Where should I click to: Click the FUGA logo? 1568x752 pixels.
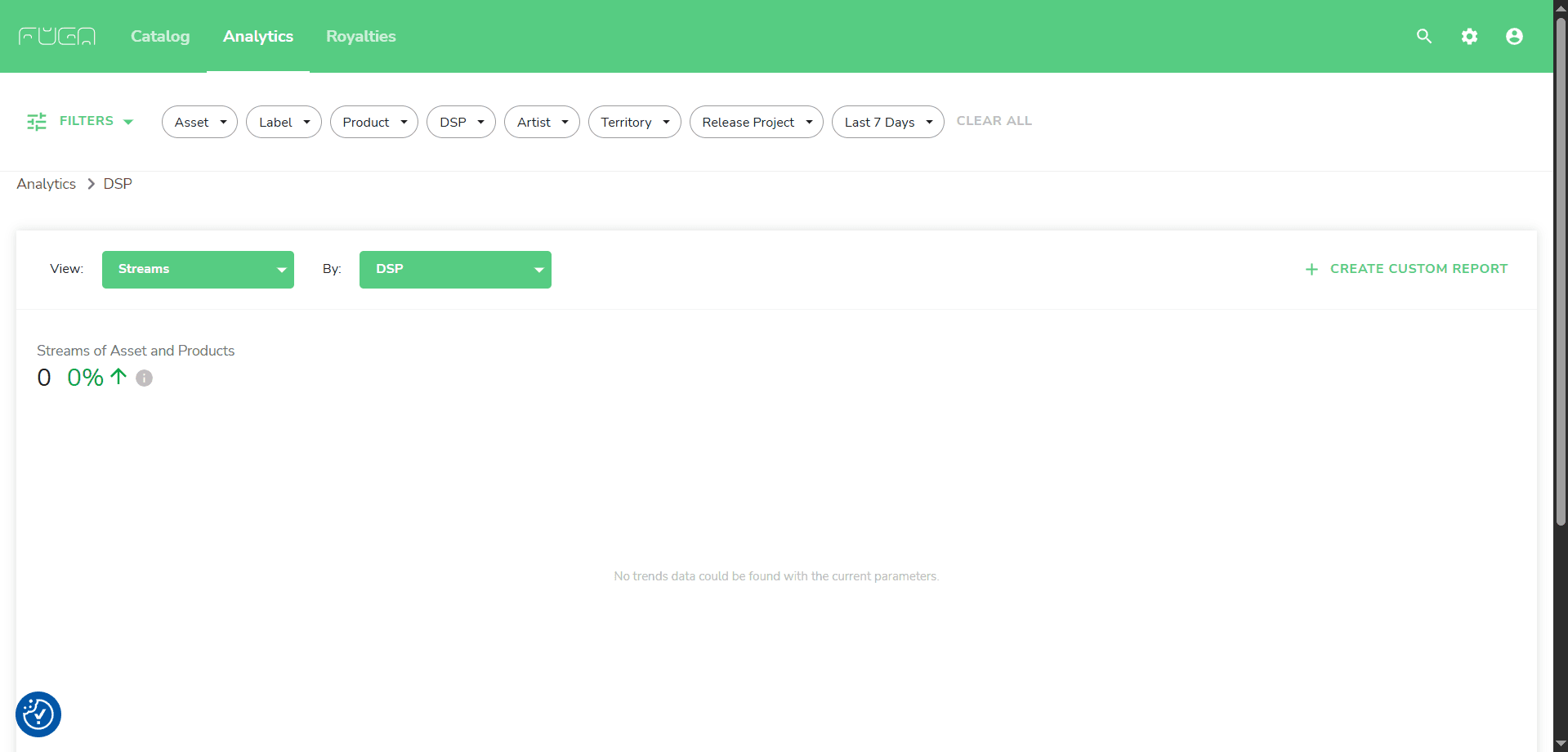click(57, 36)
